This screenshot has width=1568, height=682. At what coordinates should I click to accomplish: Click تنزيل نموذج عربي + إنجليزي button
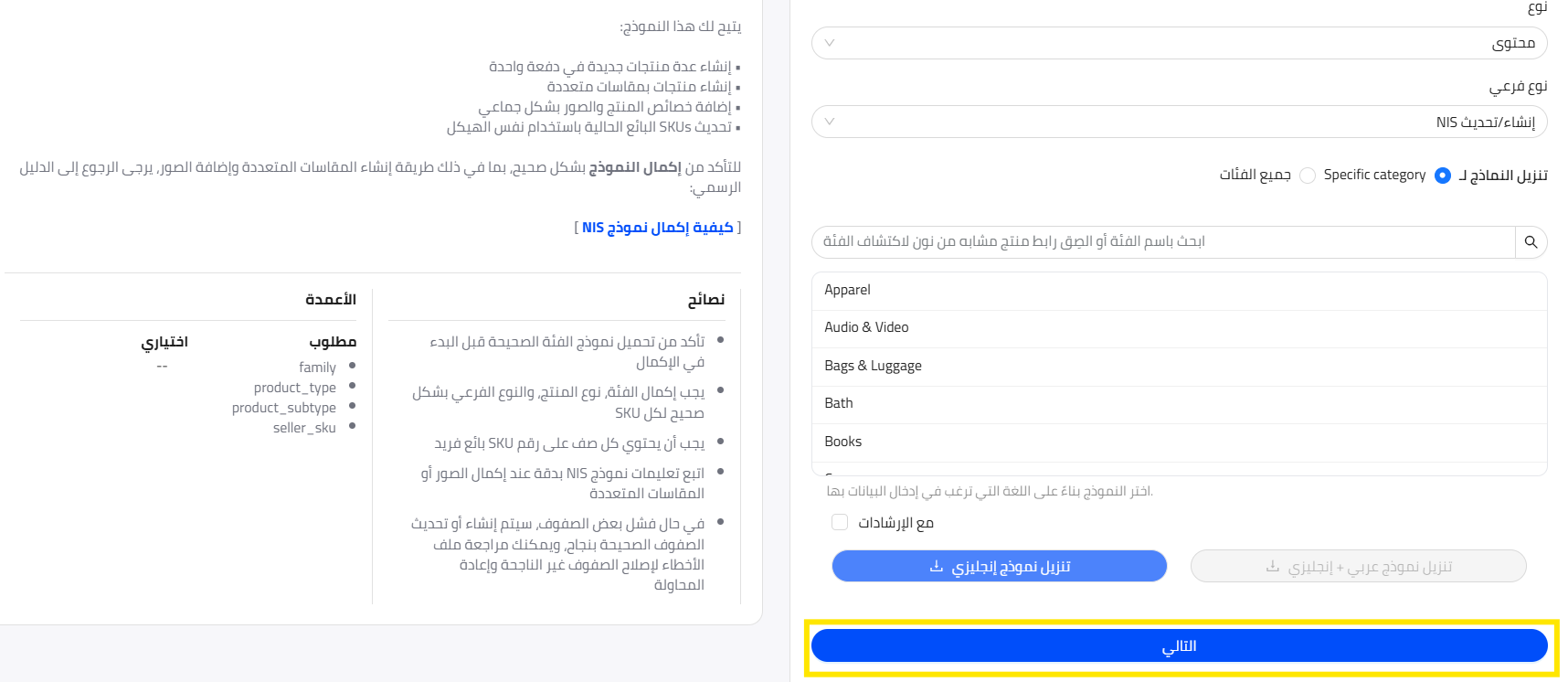click(1358, 567)
